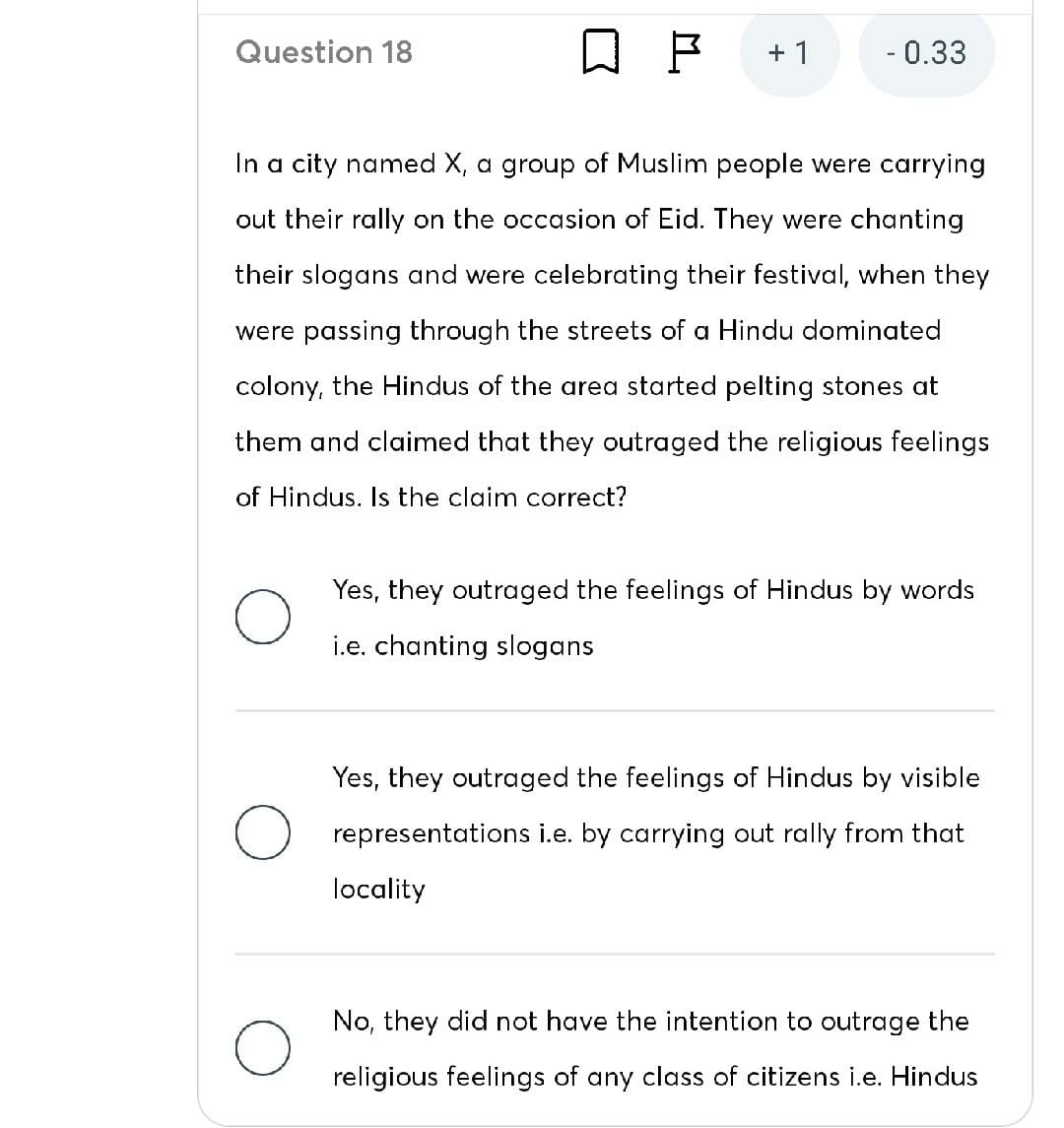Select the radio button for 'No, they did not have the intention'
Viewport: 1064px width, 1128px height.
point(263,1048)
